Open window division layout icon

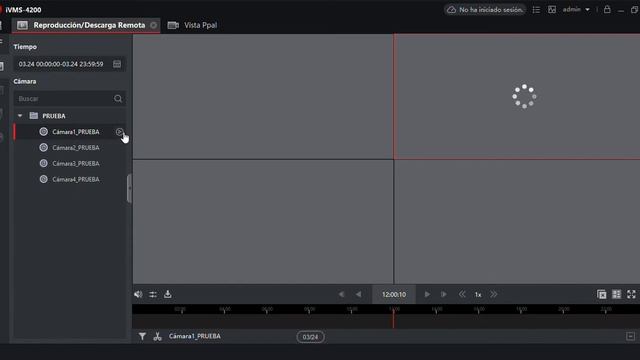pyautogui.click(x=616, y=294)
